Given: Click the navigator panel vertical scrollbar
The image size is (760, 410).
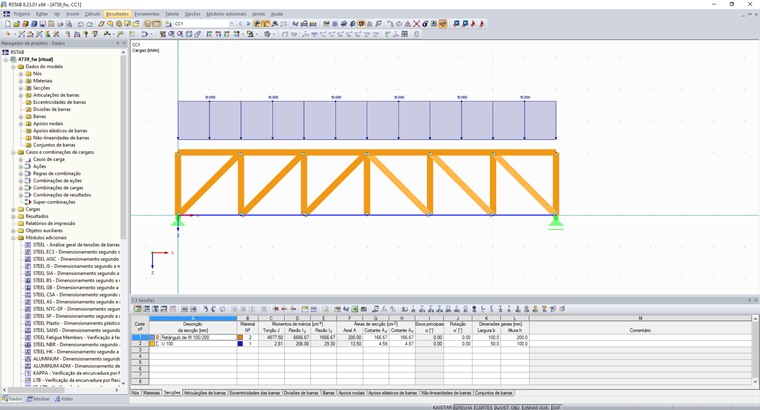Looking at the screenshot, I should [124, 145].
